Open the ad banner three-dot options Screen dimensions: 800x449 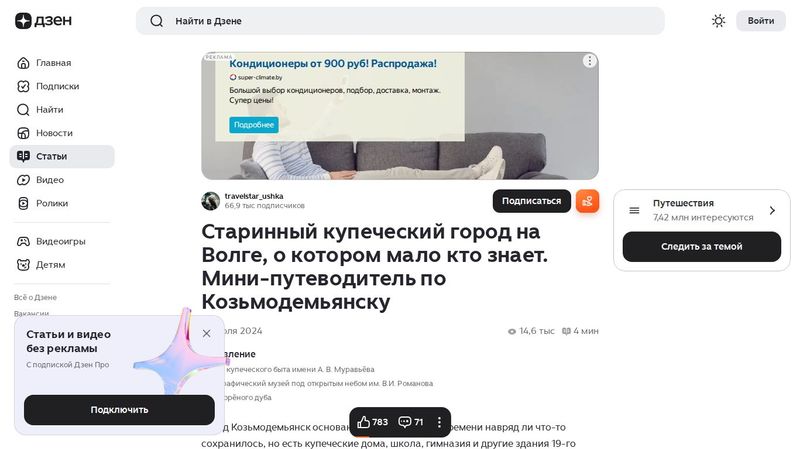[x=589, y=61]
